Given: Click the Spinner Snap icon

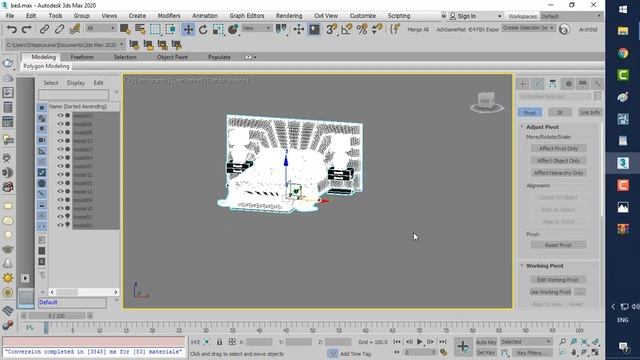Looking at the screenshot, I should (377, 29).
